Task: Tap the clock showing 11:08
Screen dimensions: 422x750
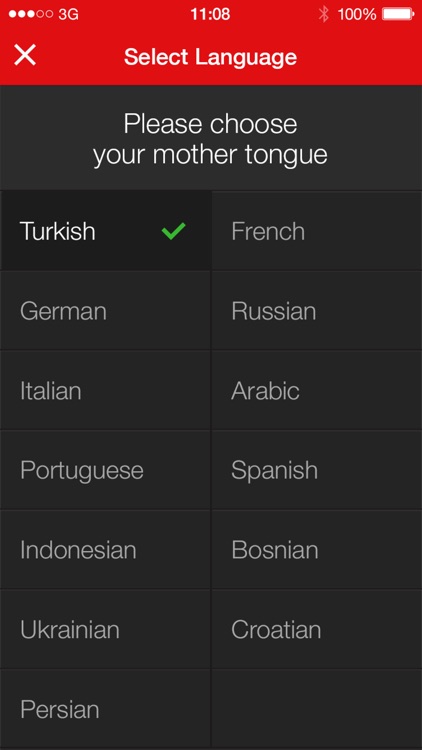Action: 210,14
